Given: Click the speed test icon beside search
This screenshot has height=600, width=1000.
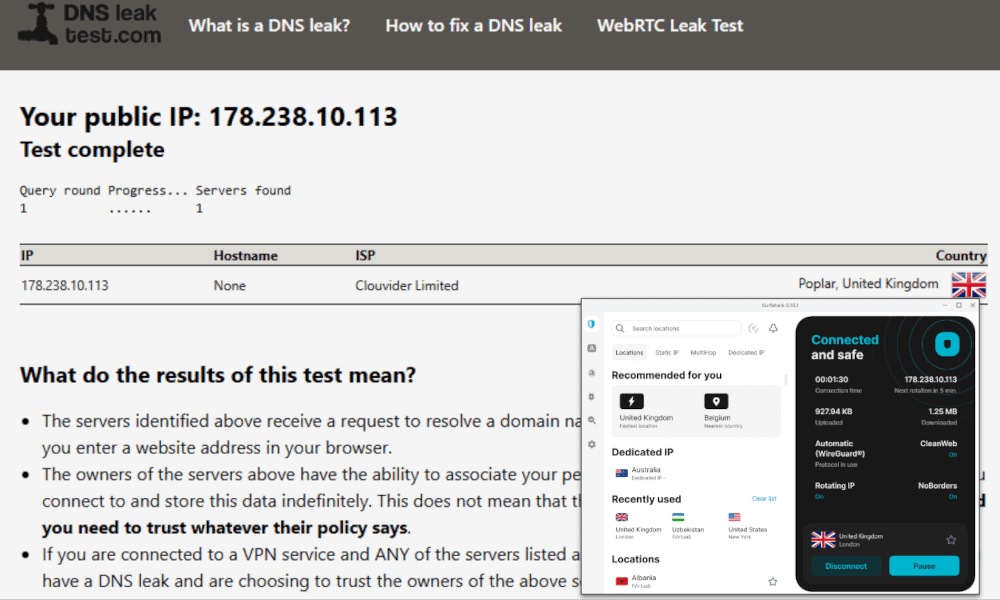Looking at the screenshot, I should tap(753, 328).
